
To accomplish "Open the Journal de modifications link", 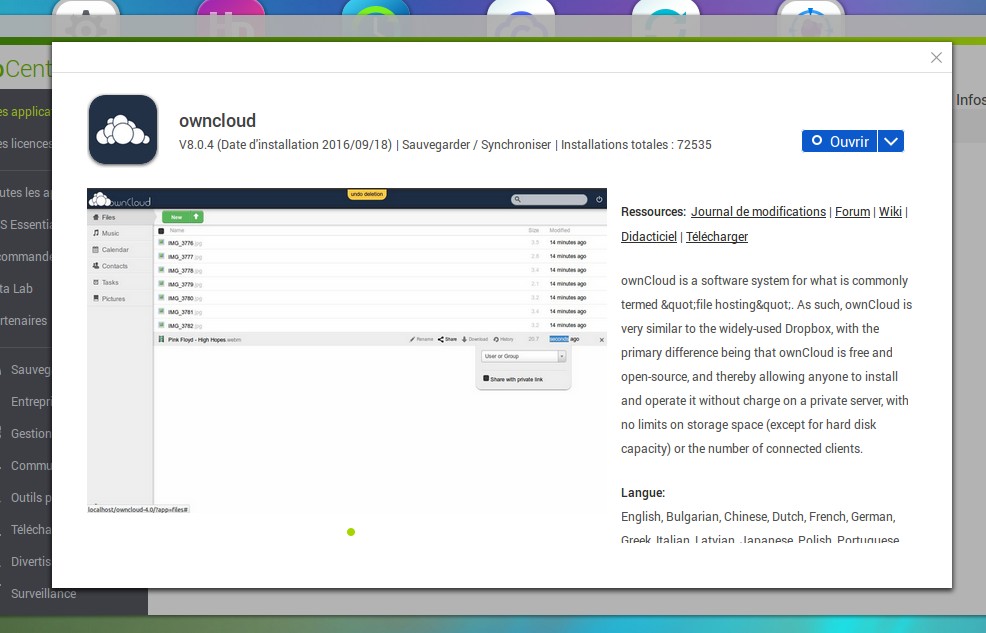I will pyautogui.click(x=758, y=212).
